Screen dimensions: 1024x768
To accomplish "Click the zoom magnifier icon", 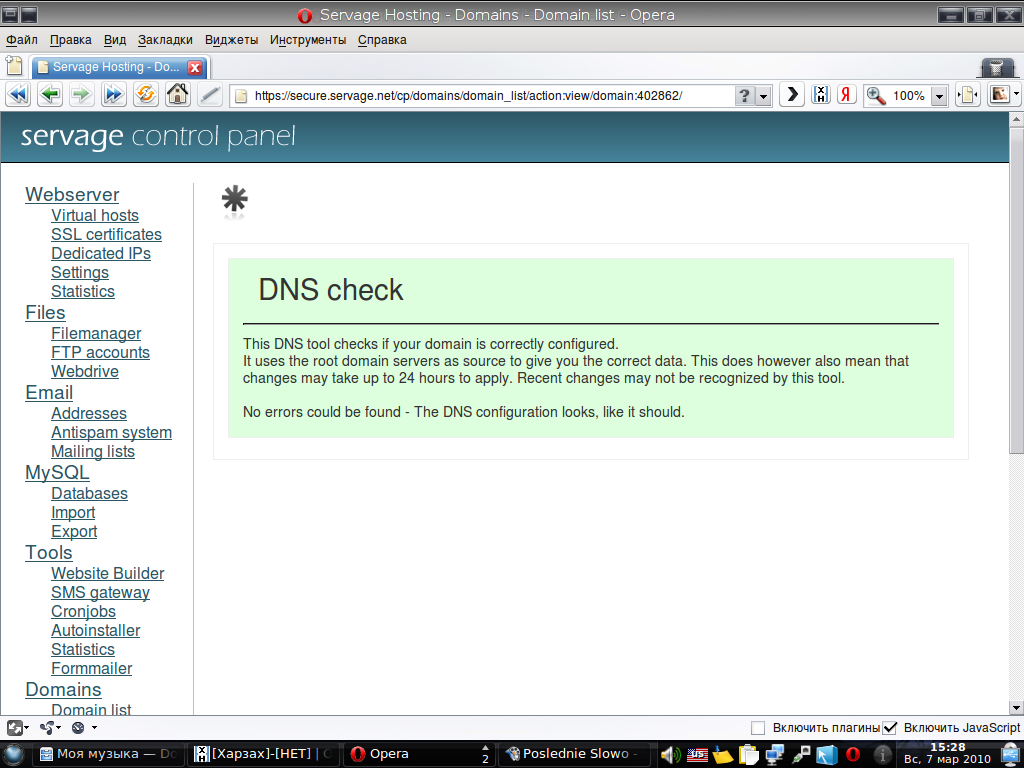I will [x=876, y=95].
